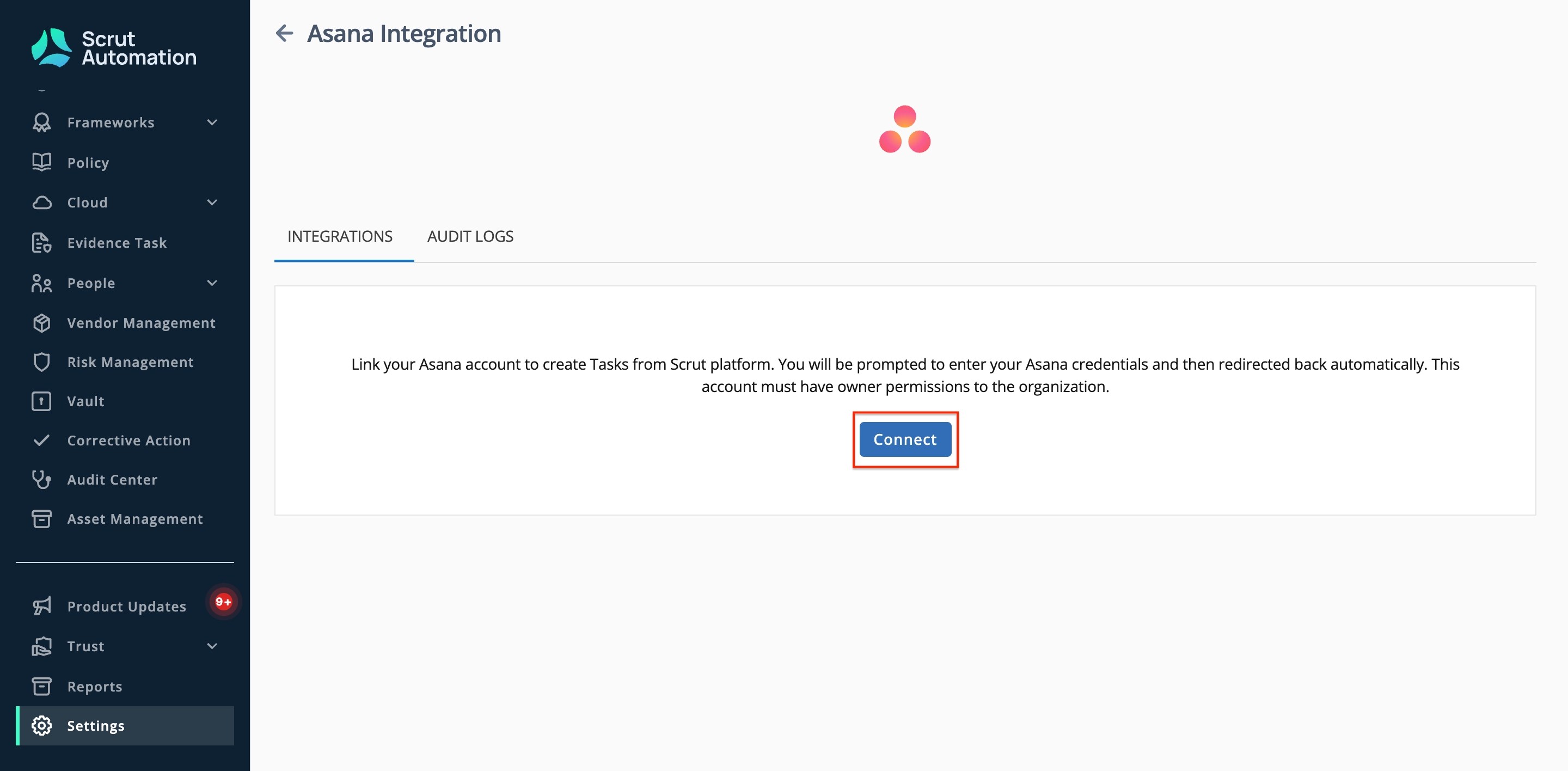Open Vendor Management from the sidebar
Viewport: 1568px width, 771px height.
tap(141, 322)
